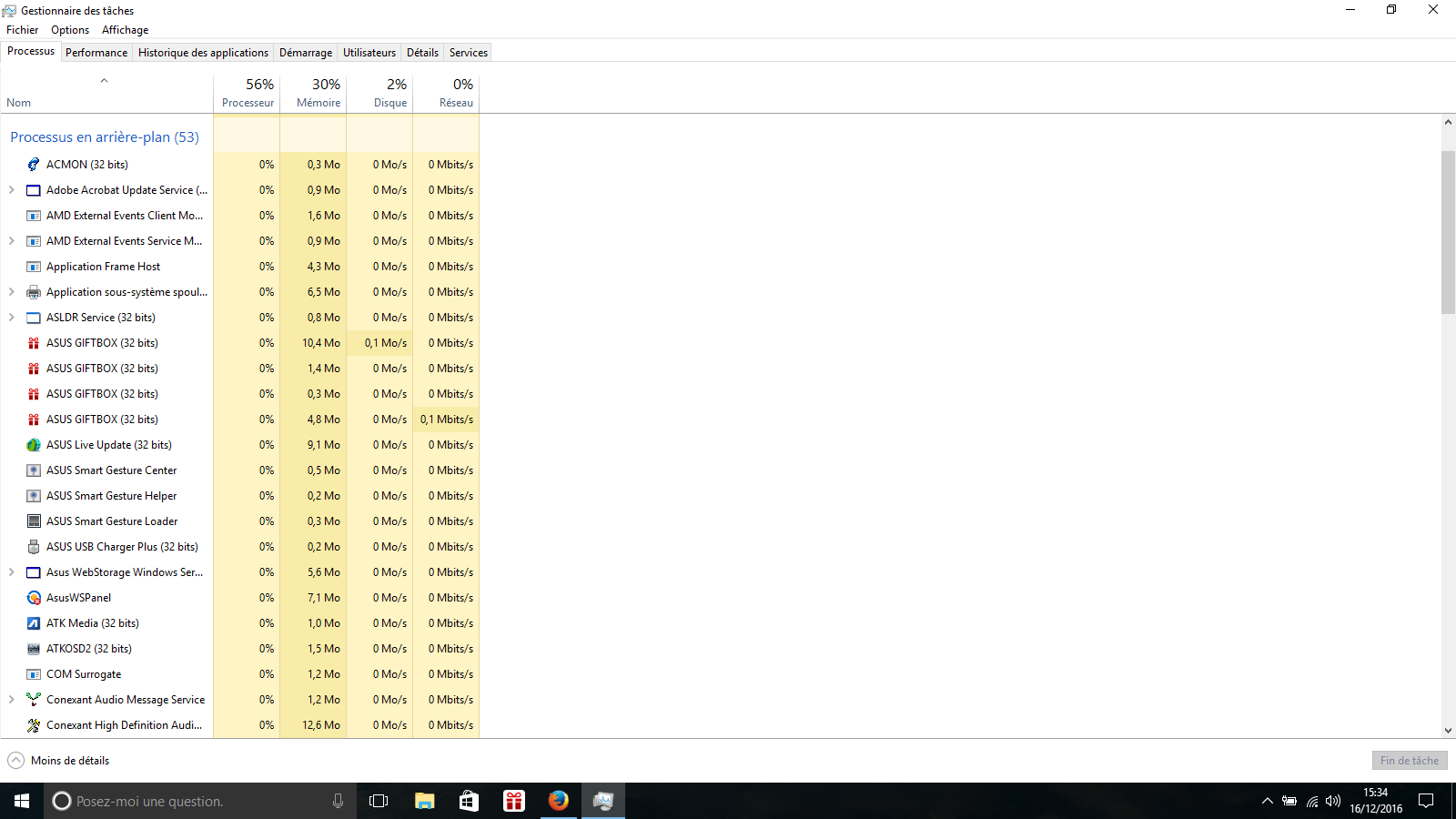This screenshot has height=819, width=1456.
Task: Click the ATK Media icon
Action: pyautogui.click(x=34, y=623)
